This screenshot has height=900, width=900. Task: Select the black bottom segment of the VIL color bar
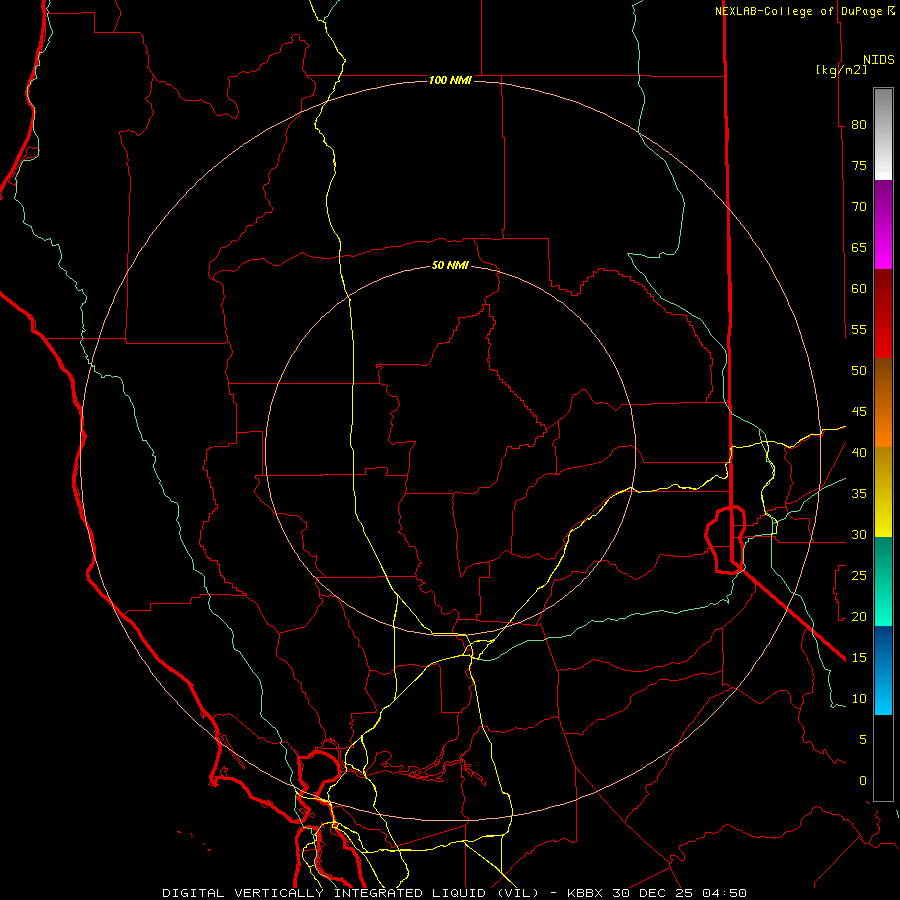[883, 758]
